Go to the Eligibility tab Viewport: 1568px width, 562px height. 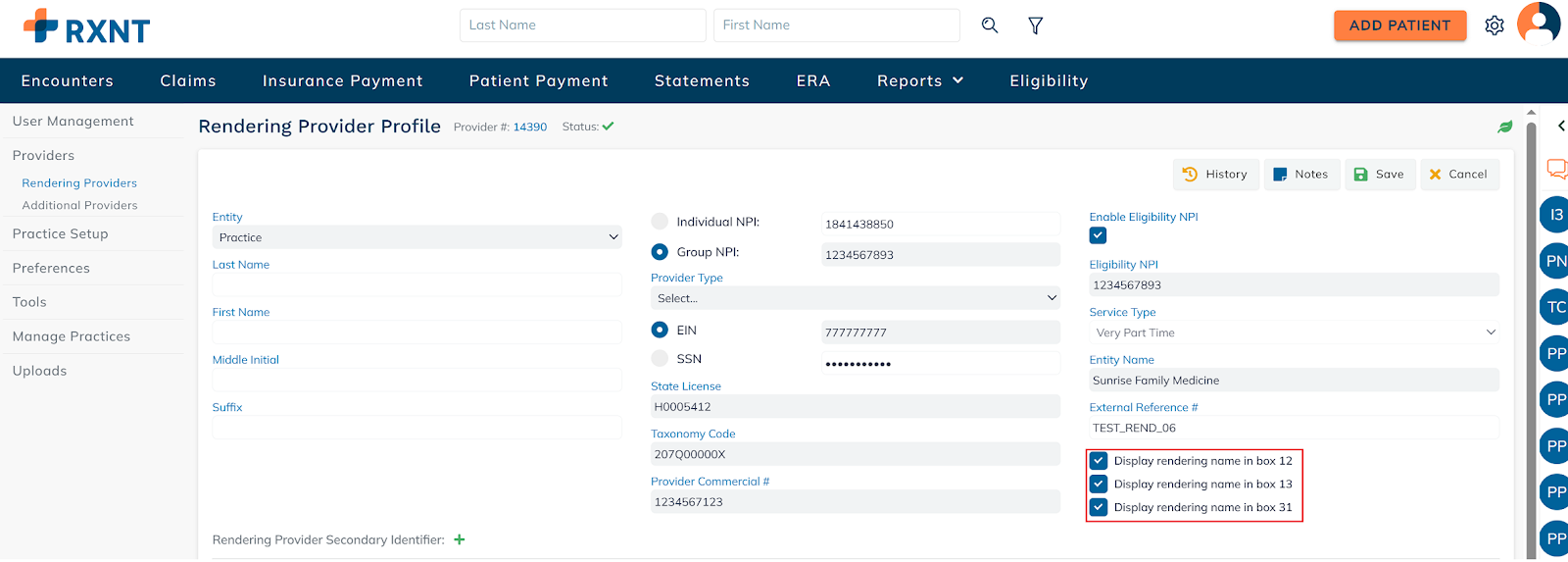(x=1049, y=81)
